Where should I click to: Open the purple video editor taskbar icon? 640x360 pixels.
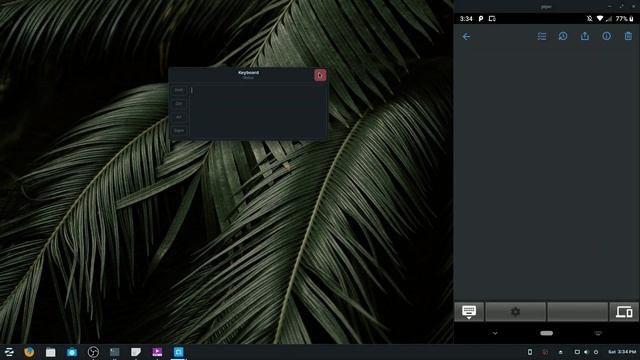157,352
